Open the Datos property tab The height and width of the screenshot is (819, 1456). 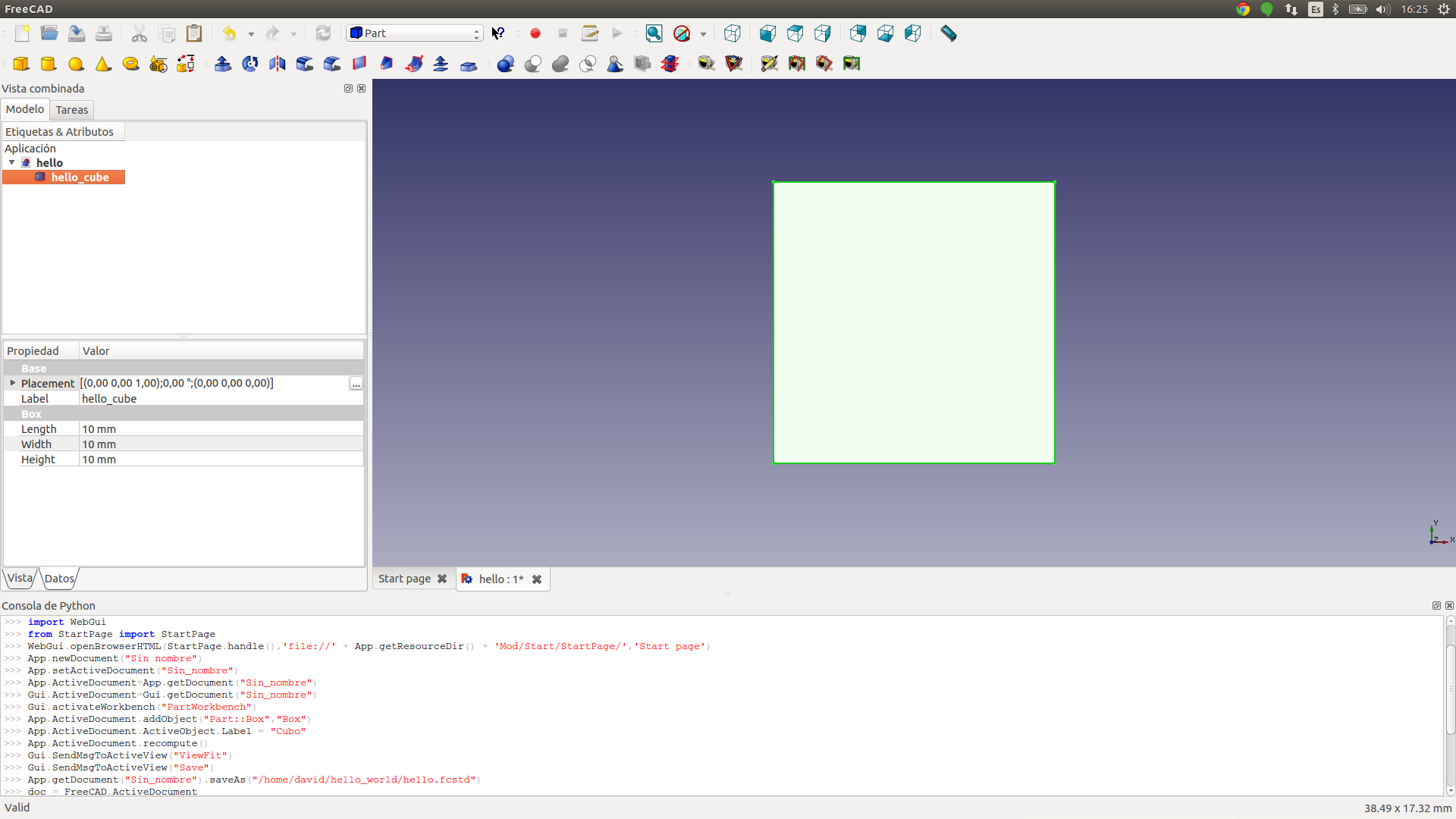[59, 579]
